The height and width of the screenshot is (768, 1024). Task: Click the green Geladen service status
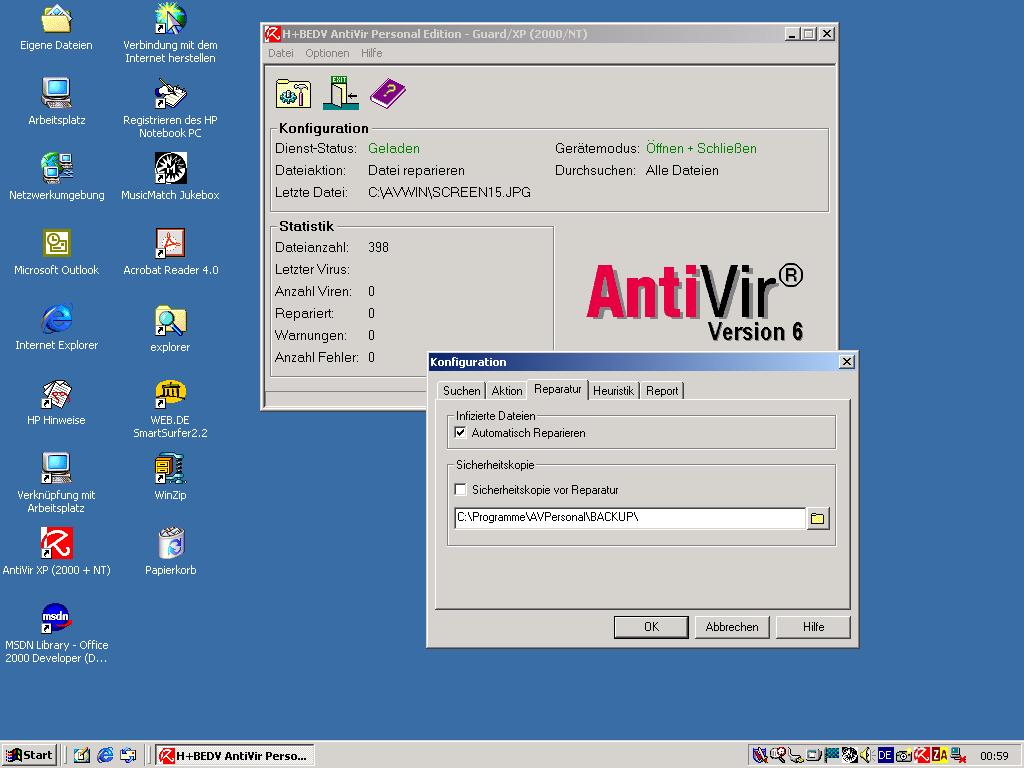pyautogui.click(x=394, y=148)
